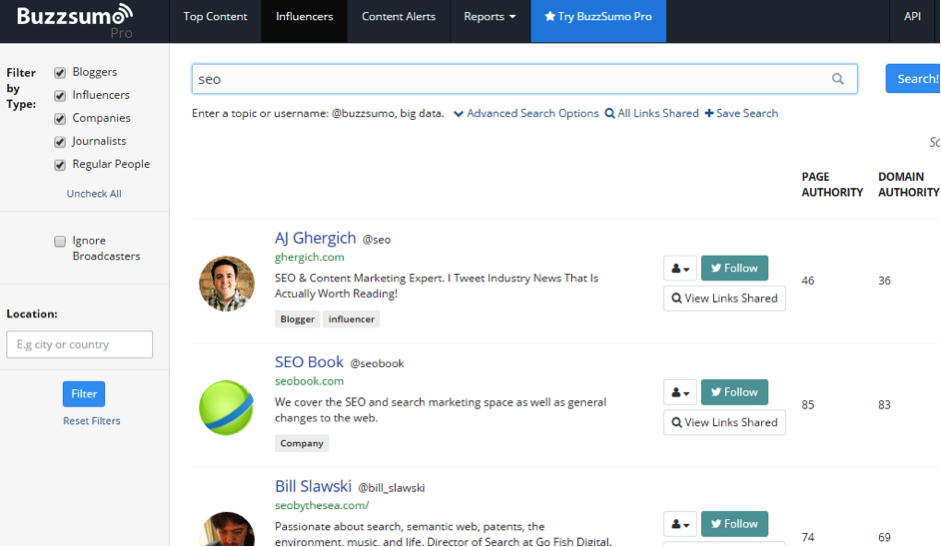View links shared by AJ Ghergich

[x=724, y=298]
